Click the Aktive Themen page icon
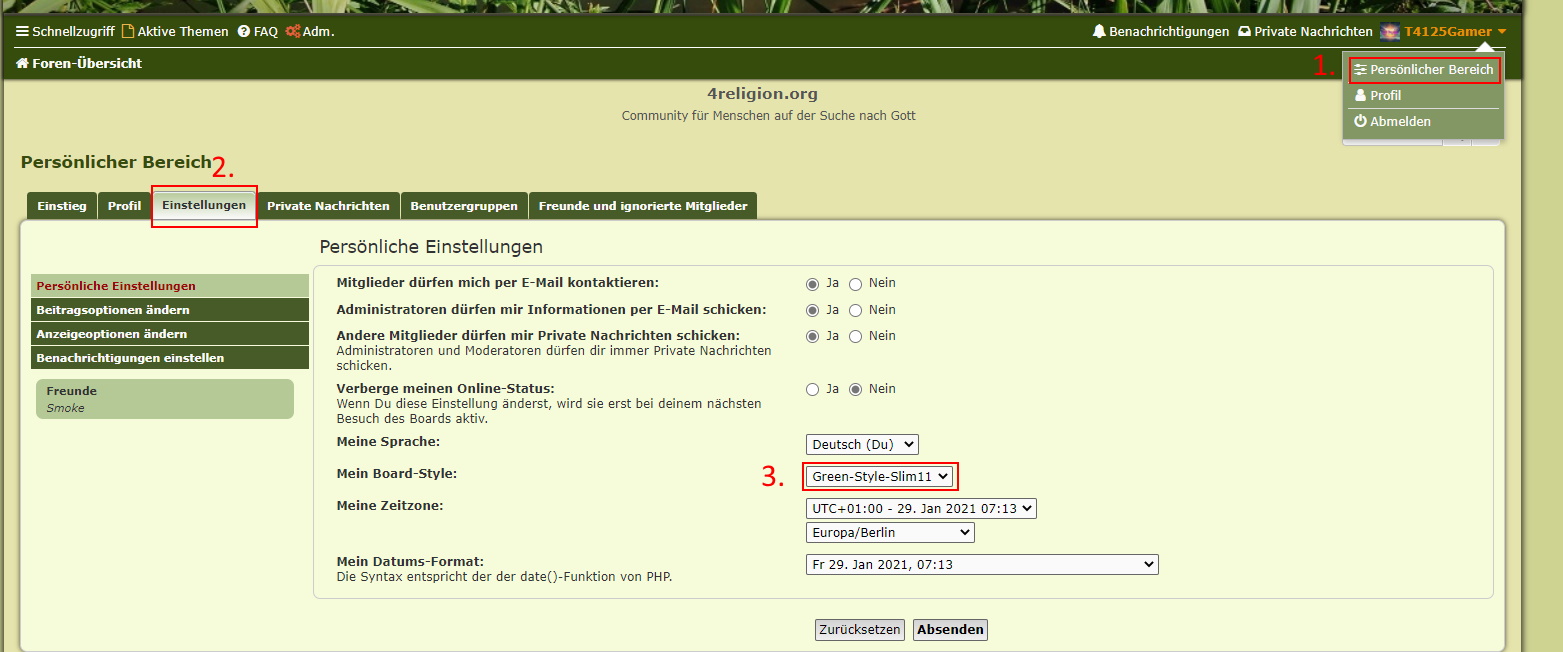The height and width of the screenshot is (652, 1563). pyautogui.click(x=127, y=32)
